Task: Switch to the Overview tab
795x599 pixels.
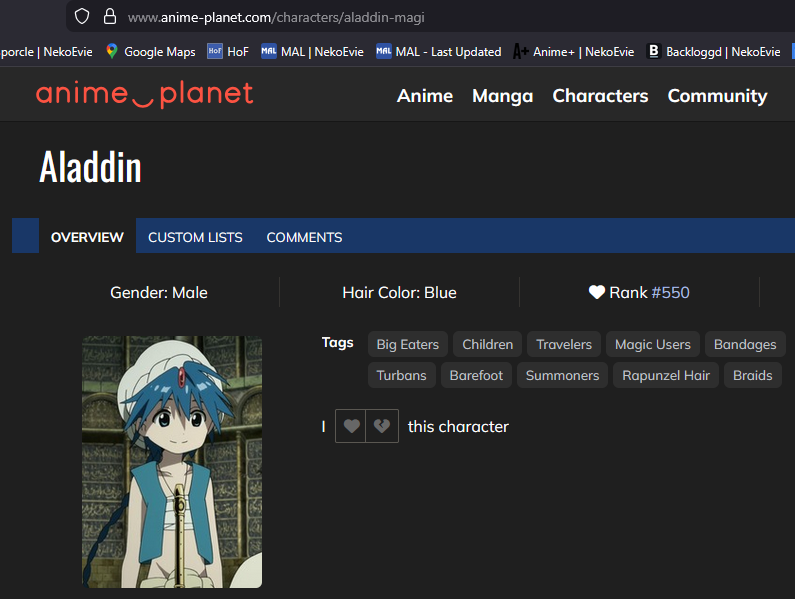Action: (x=87, y=236)
